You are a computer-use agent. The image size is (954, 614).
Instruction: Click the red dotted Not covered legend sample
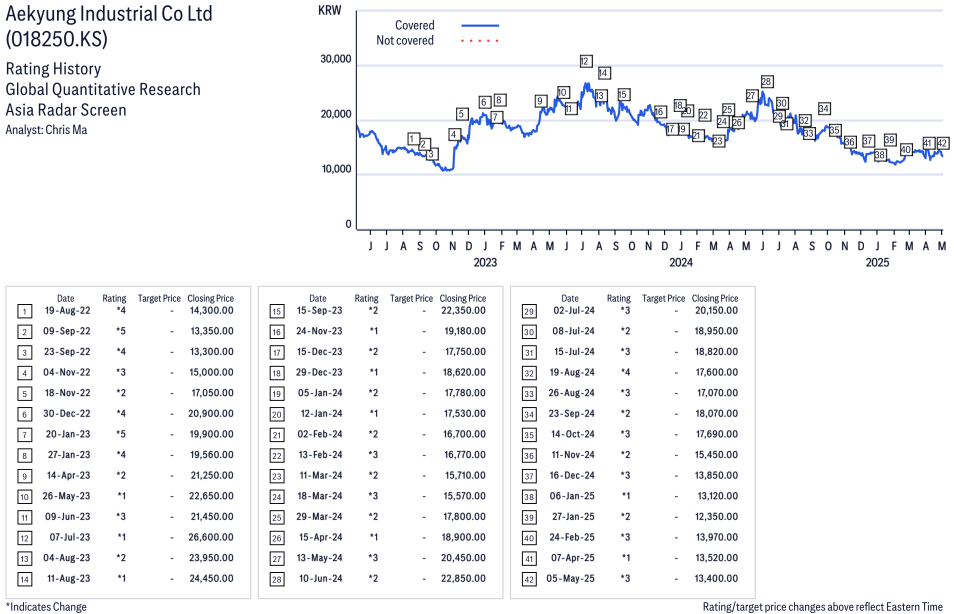pyautogui.click(x=480, y=41)
